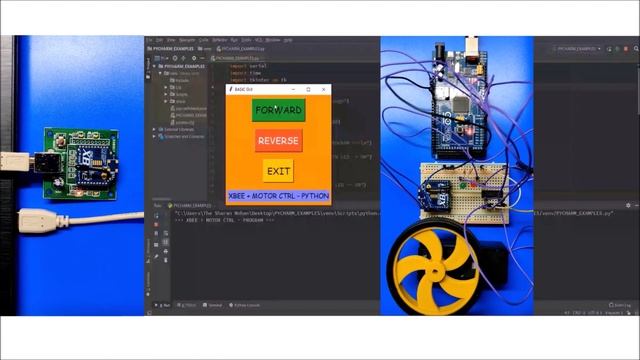Open the Code menu in PyCharm

pos(204,40)
